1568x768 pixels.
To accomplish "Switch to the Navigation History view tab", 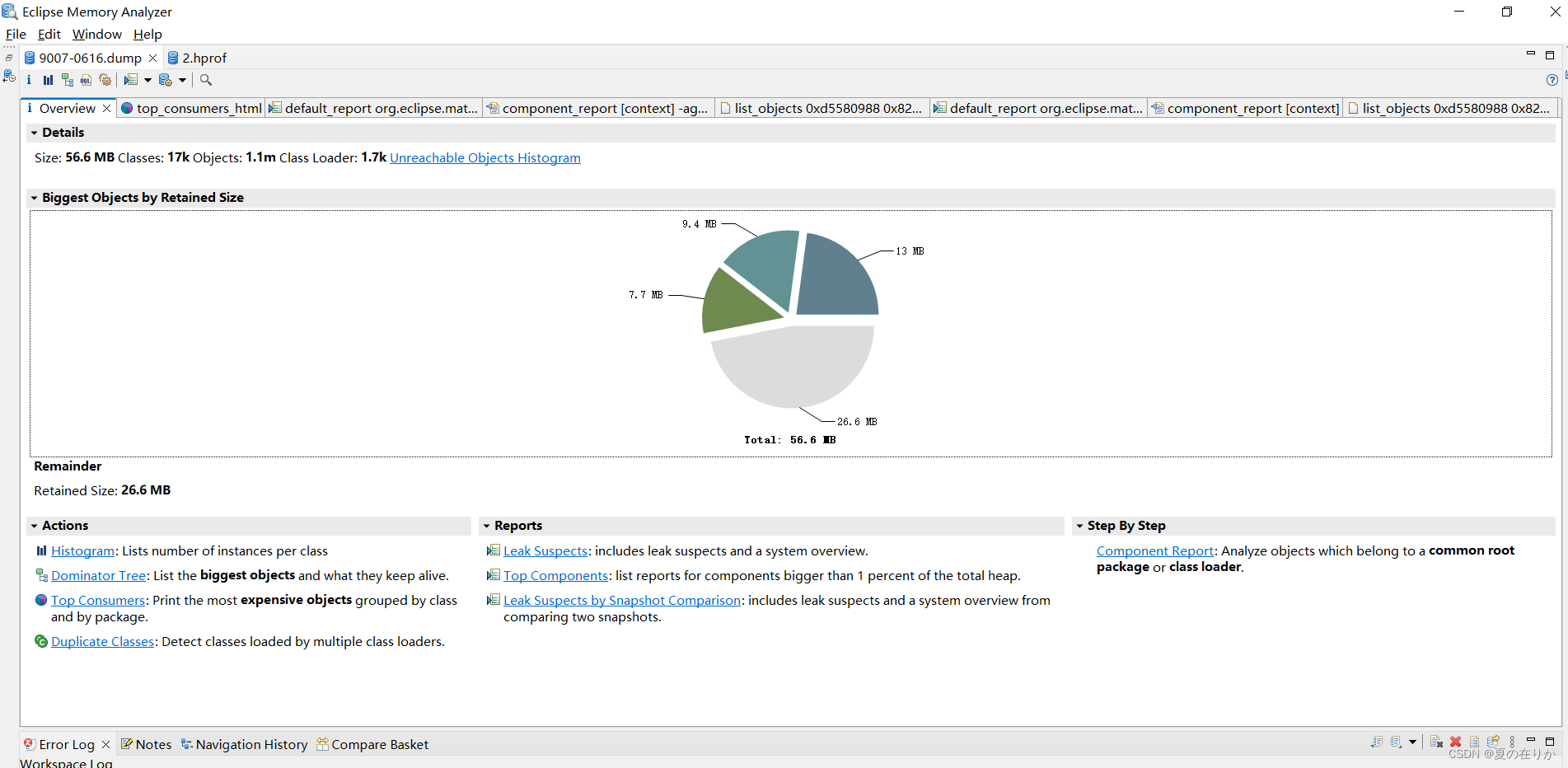I will tap(244, 744).
